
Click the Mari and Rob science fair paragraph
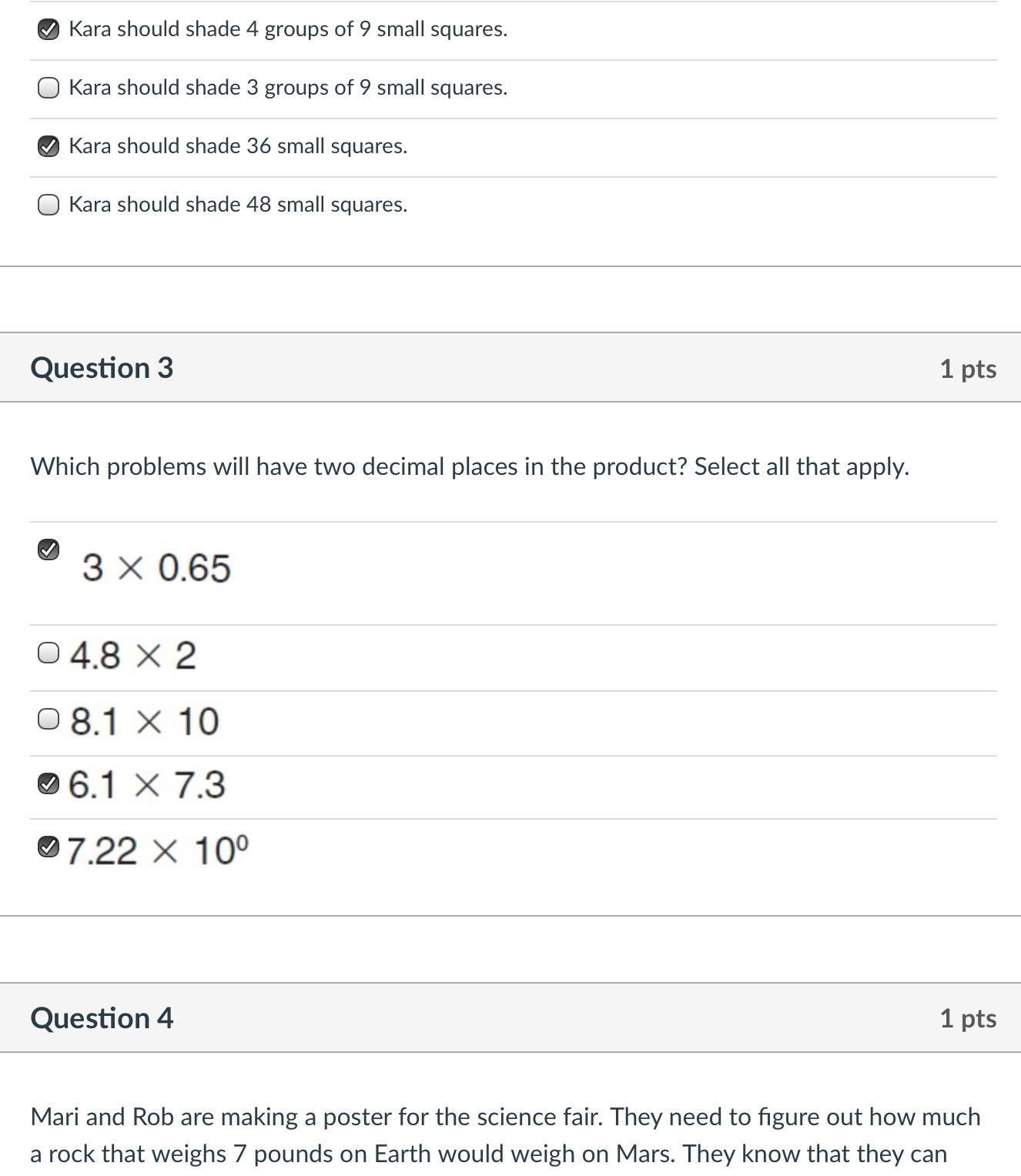[x=504, y=1135]
